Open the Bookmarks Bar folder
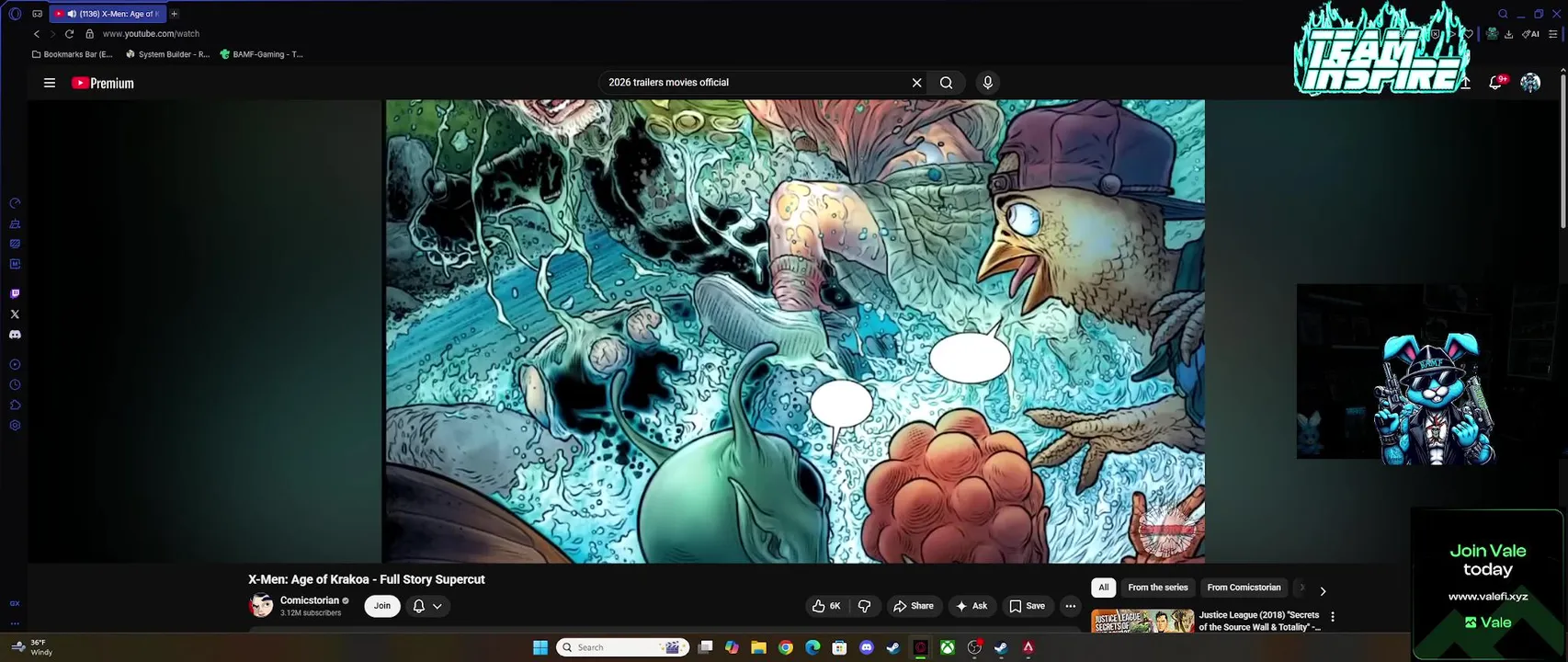The width and height of the screenshot is (1568, 662). point(73,54)
